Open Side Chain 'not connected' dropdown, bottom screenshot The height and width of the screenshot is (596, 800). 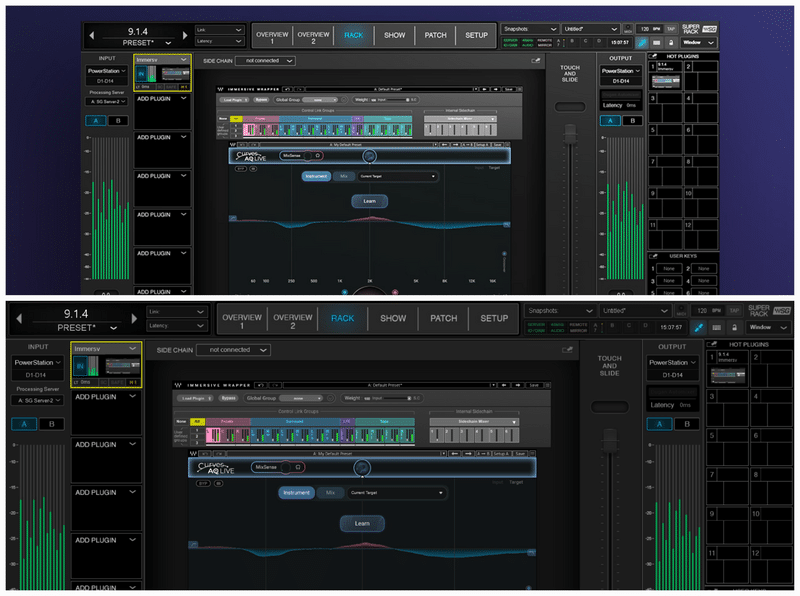(233, 350)
